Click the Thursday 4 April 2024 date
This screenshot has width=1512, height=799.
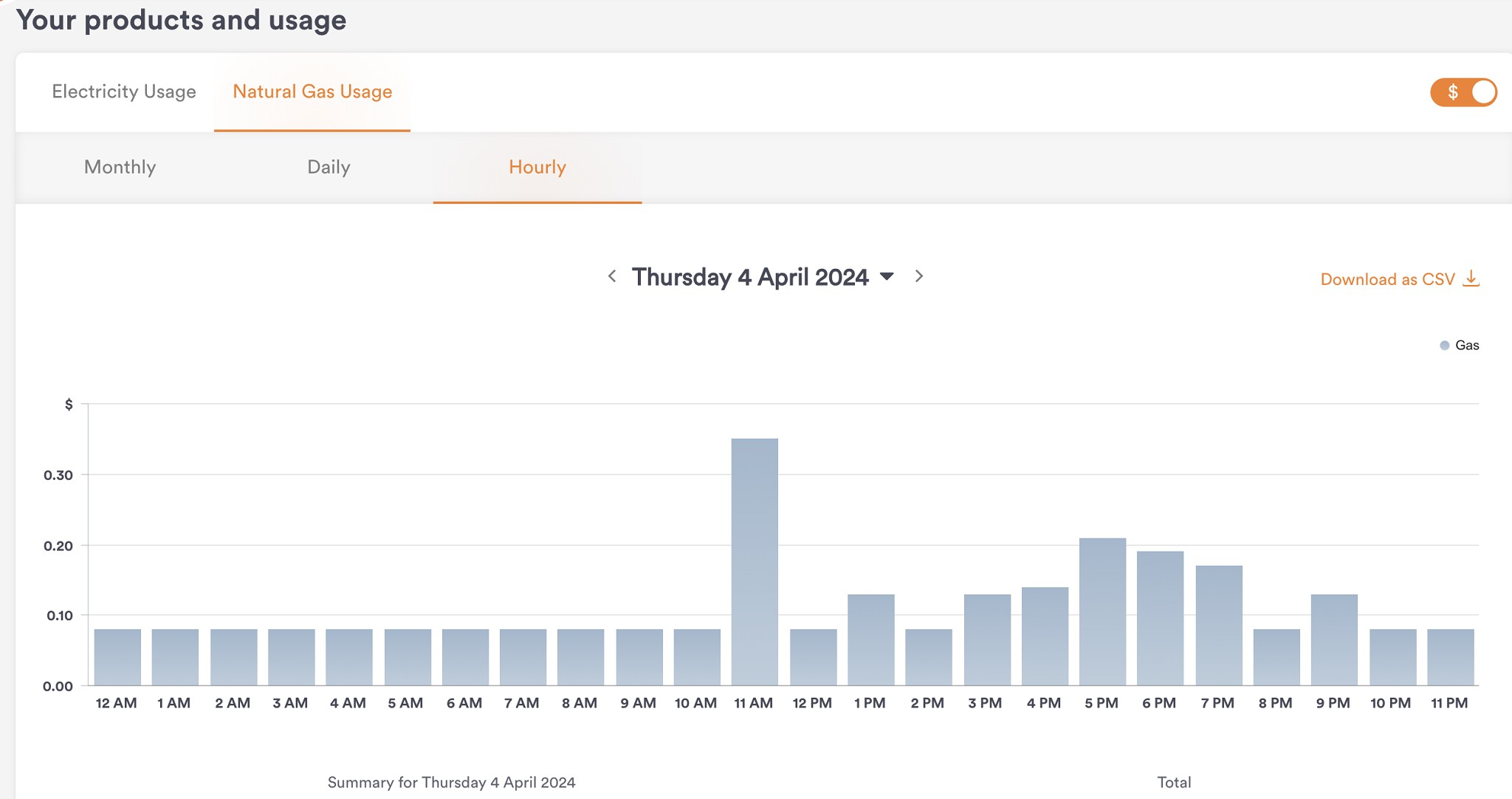[x=749, y=277]
